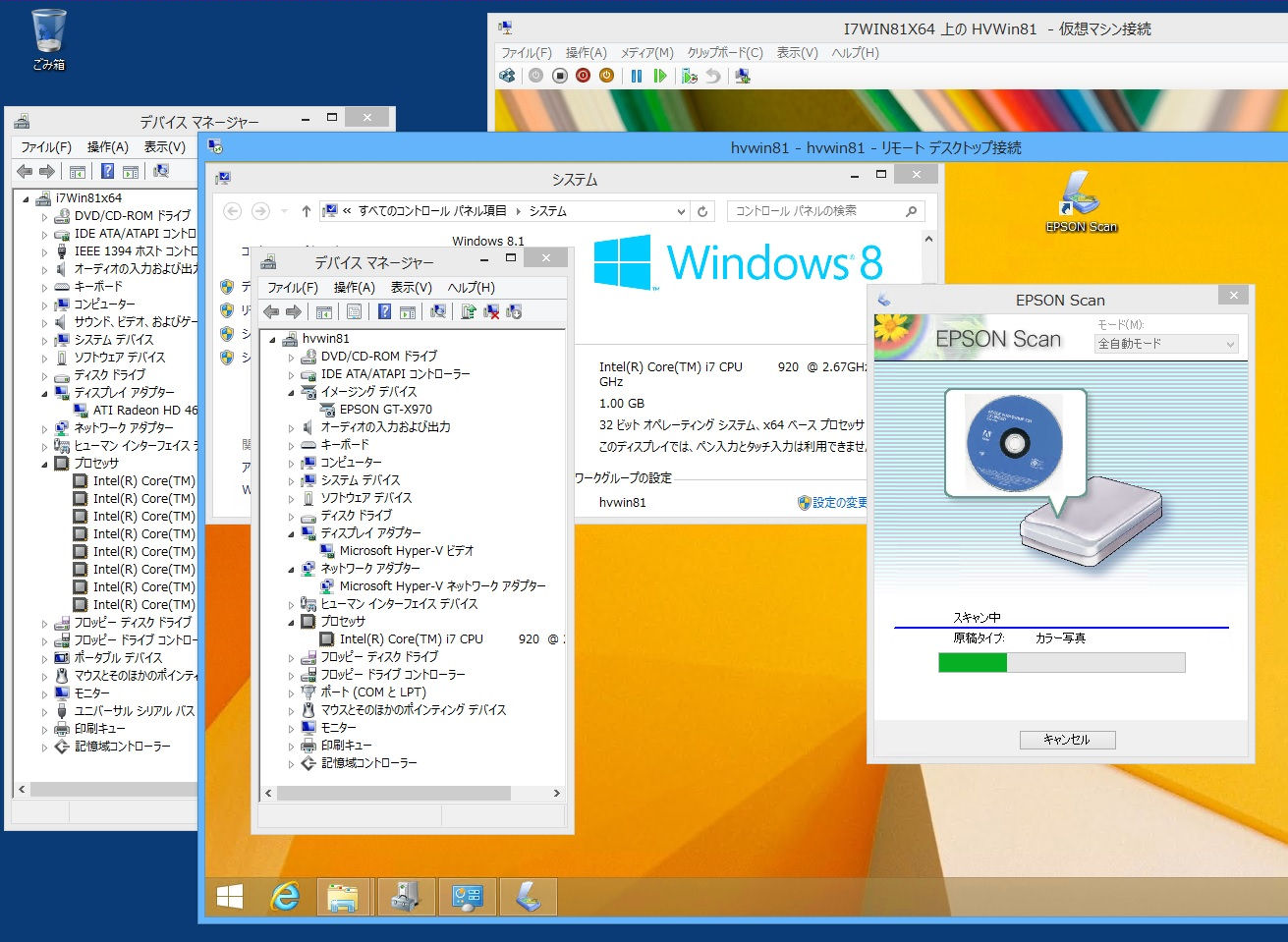Expand ポート (COM と LPT) node
This screenshot has height=942, width=1288.
click(292, 693)
